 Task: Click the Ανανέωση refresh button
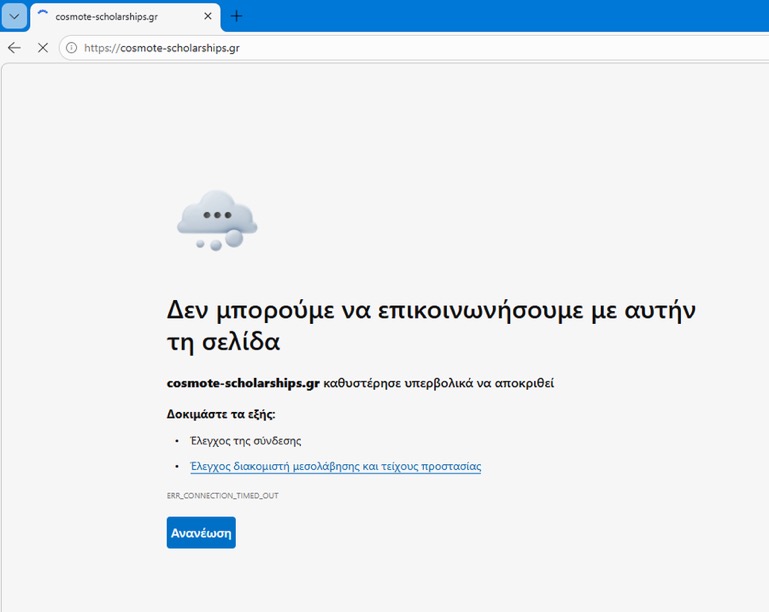(x=201, y=533)
